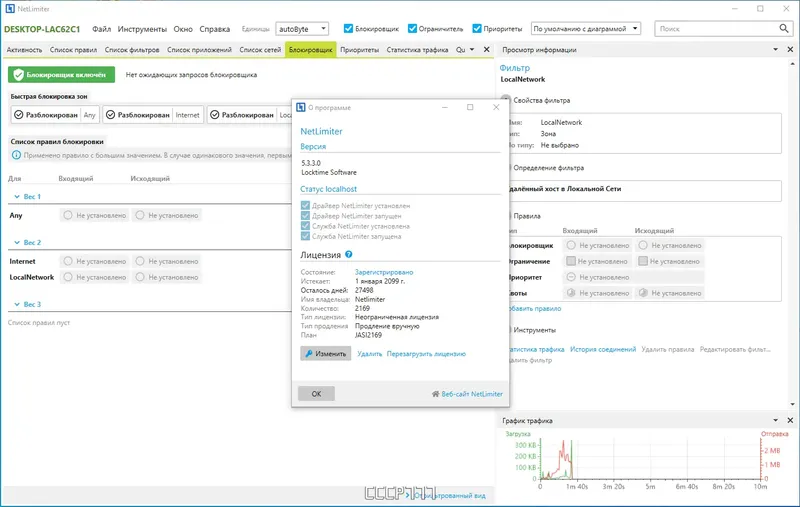800x507 pixels.
Task: Click the home icon next to the website link
Action: (x=435, y=394)
